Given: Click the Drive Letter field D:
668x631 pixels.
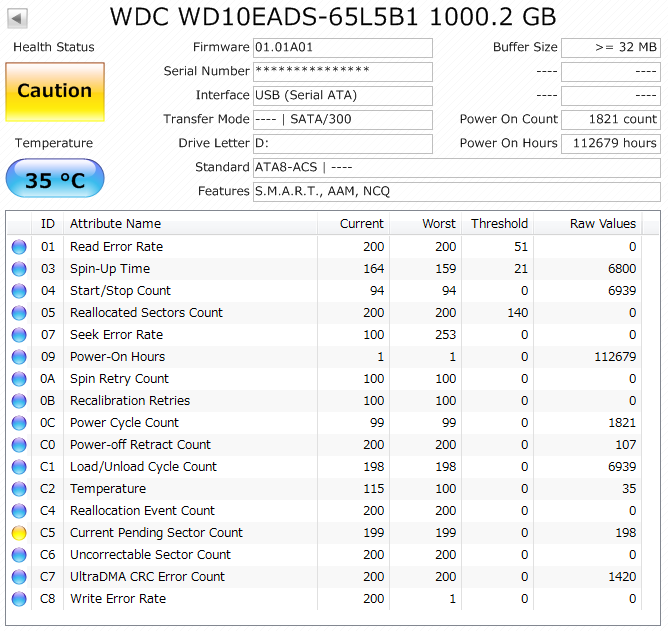Looking at the screenshot, I should point(343,144).
